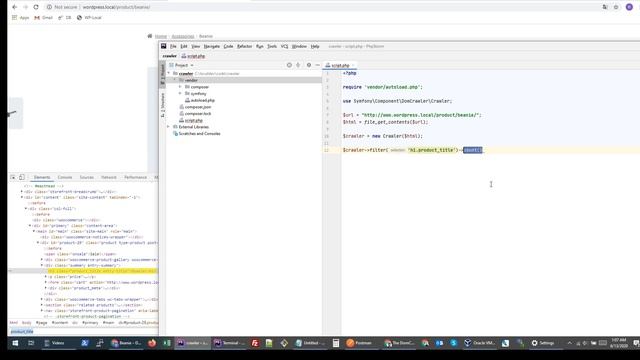This screenshot has width=640, height=360.
Task: Open Postman from the taskbar
Action: [x=359, y=343]
